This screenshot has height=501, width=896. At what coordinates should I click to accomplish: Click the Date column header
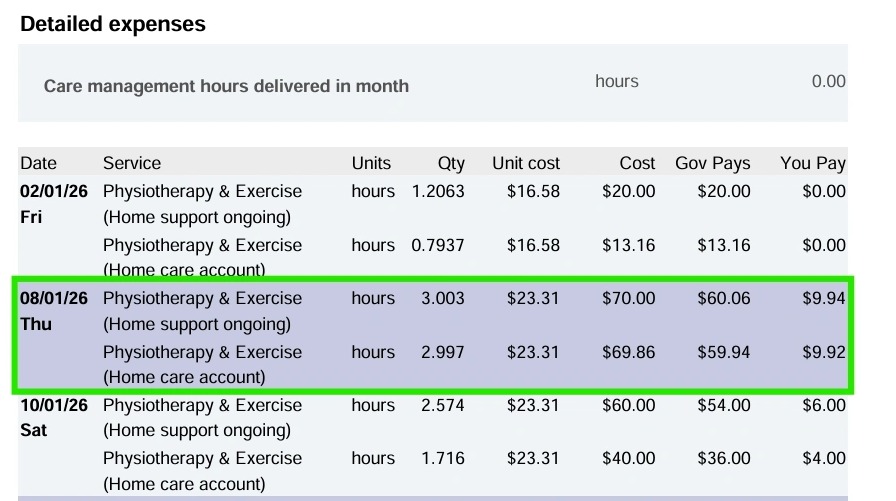39,163
